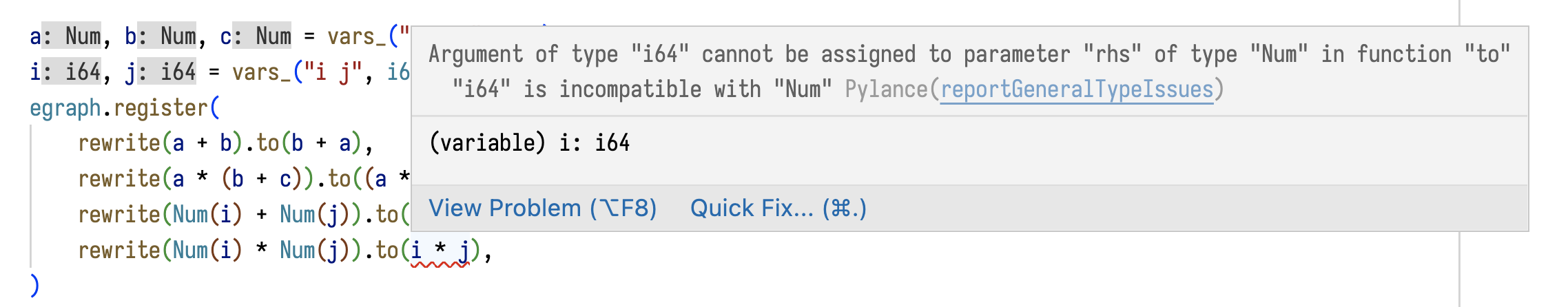This screenshot has width=1568, height=307.
Task: Click the register method name
Action: (161, 108)
